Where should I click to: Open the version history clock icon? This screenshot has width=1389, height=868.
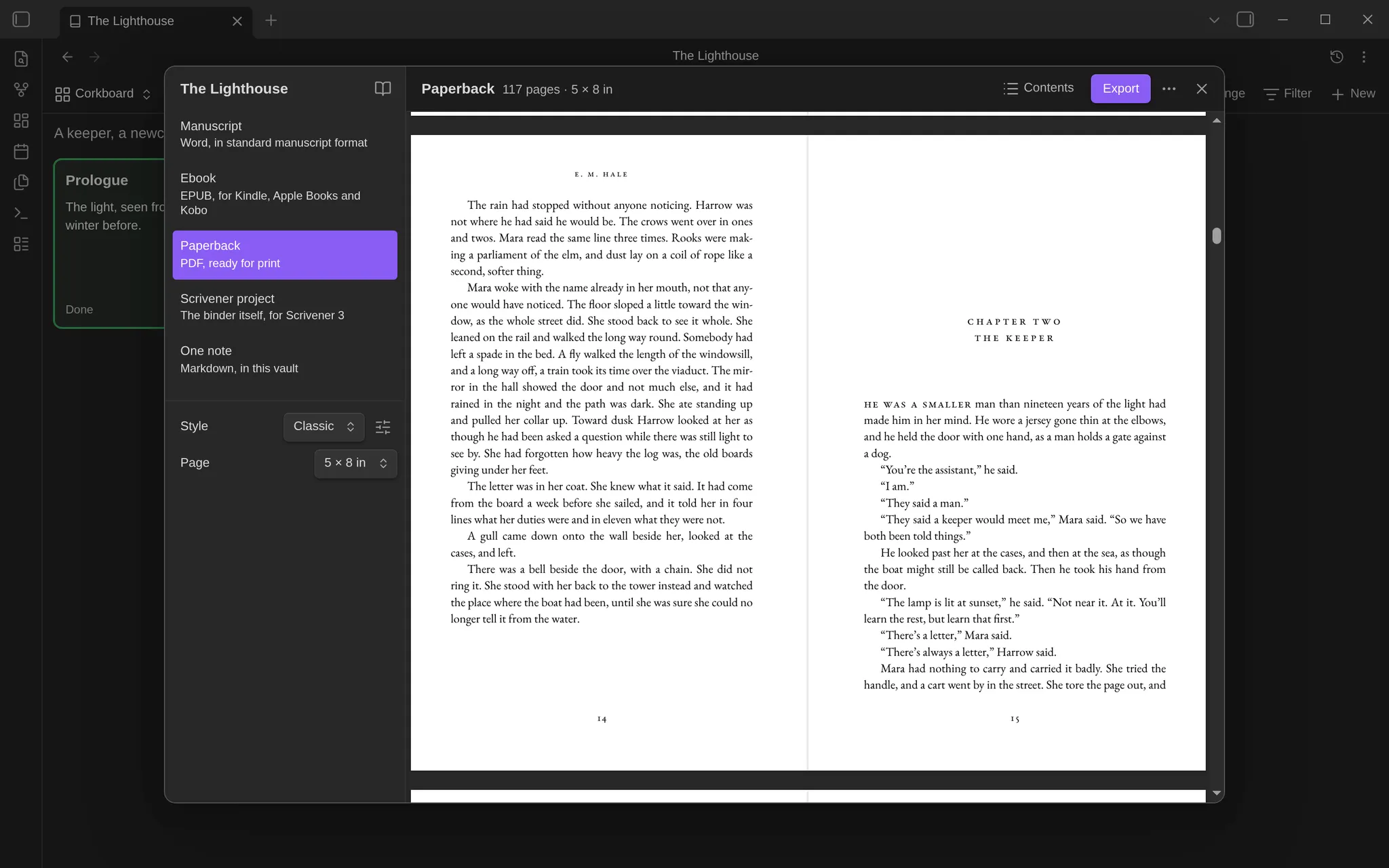pyautogui.click(x=1337, y=57)
